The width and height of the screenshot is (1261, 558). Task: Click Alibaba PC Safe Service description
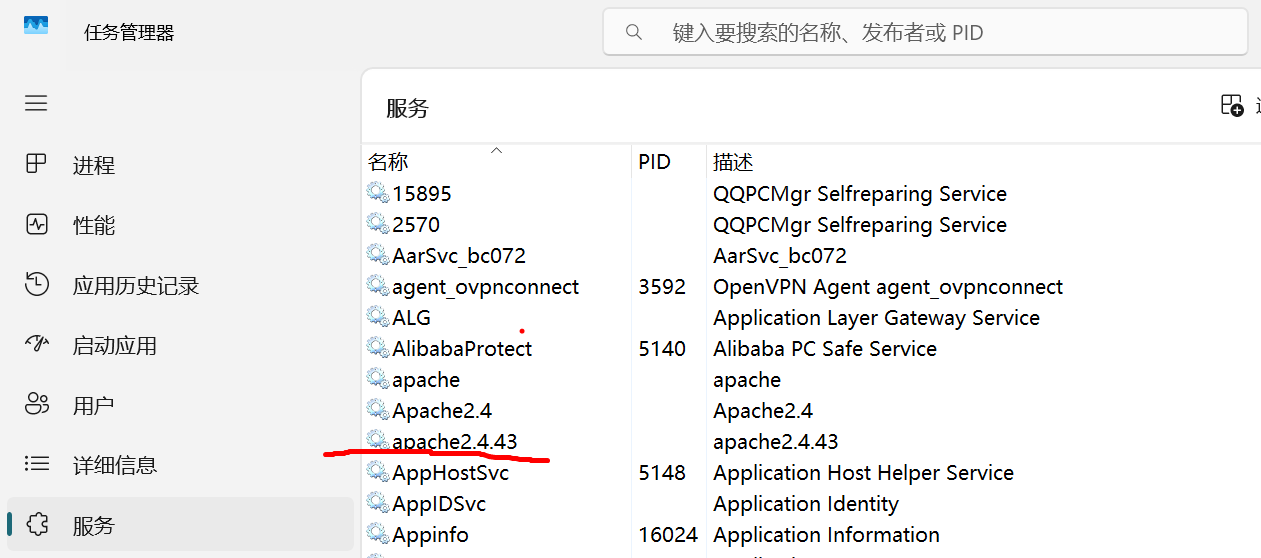(x=825, y=349)
